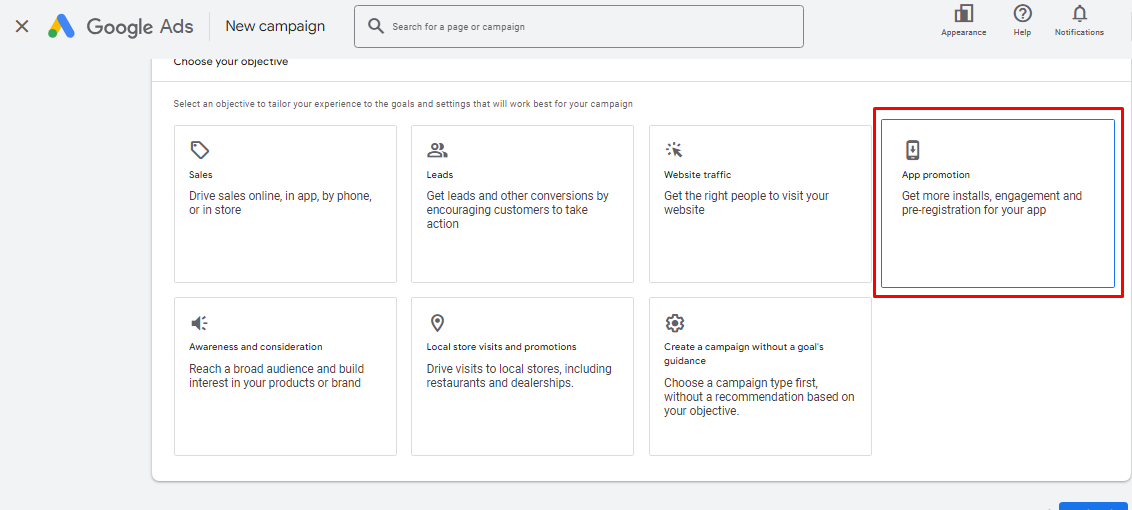The image size is (1132, 510).
Task: Click the App promotion phone download icon
Action: pos(912,150)
